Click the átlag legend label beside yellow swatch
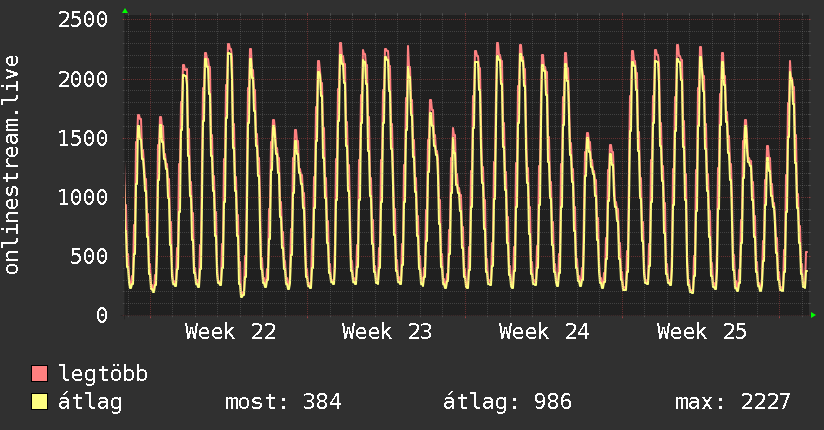Image resolution: width=824 pixels, height=430 pixels. pyautogui.click(x=90, y=402)
